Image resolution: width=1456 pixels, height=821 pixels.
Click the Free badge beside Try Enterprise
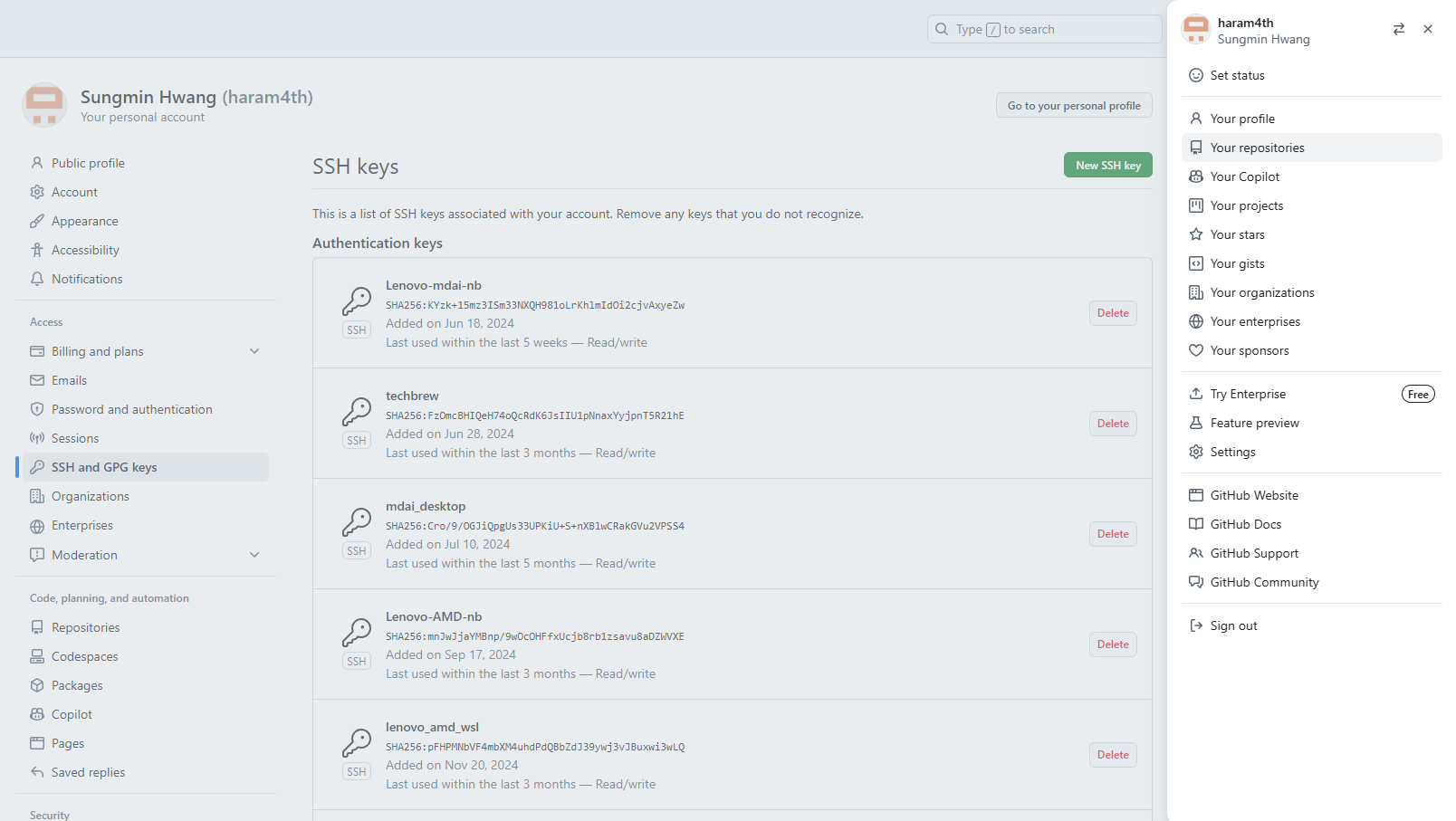click(1418, 394)
